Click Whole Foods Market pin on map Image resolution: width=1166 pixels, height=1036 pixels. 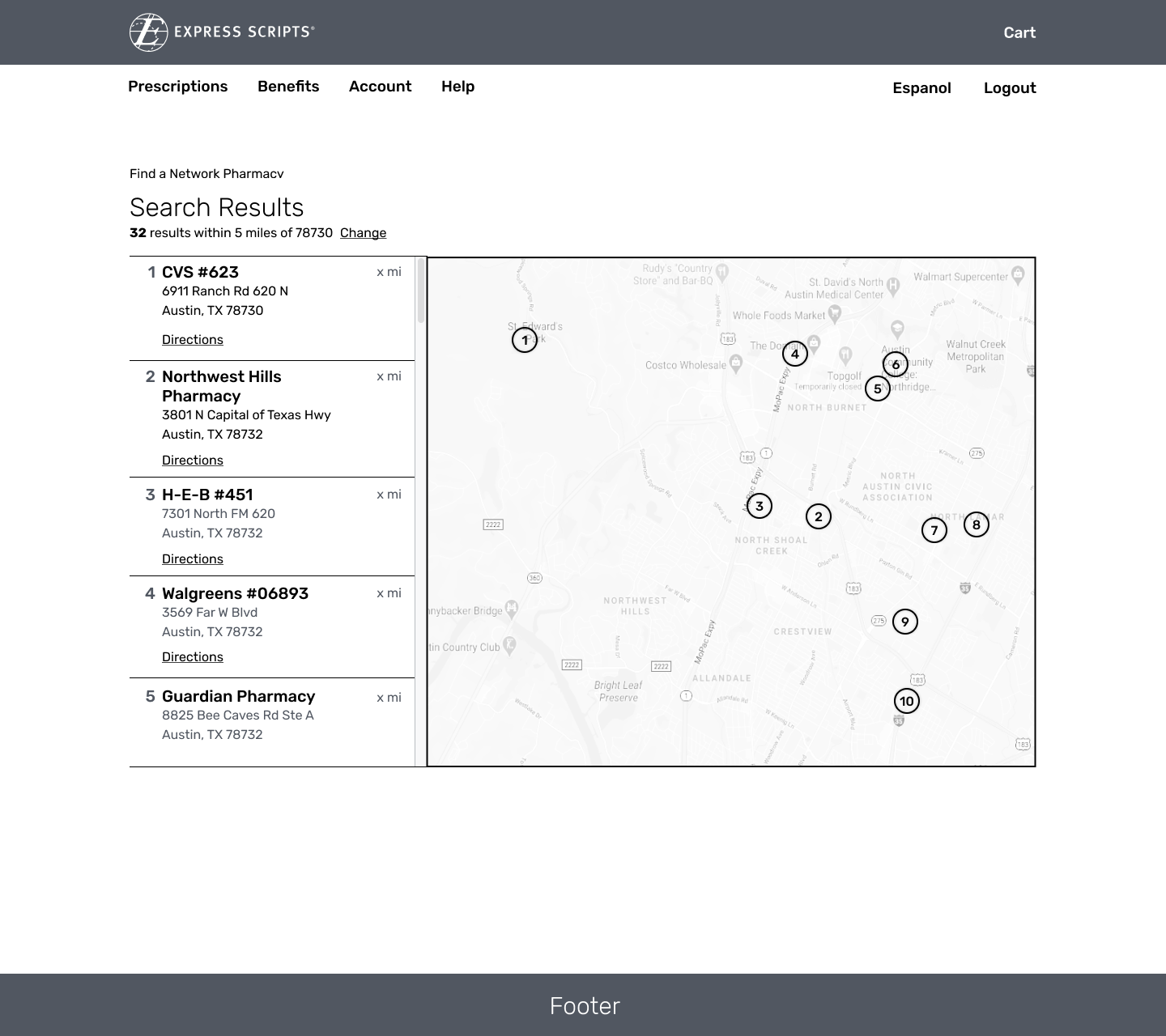(835, 314)
